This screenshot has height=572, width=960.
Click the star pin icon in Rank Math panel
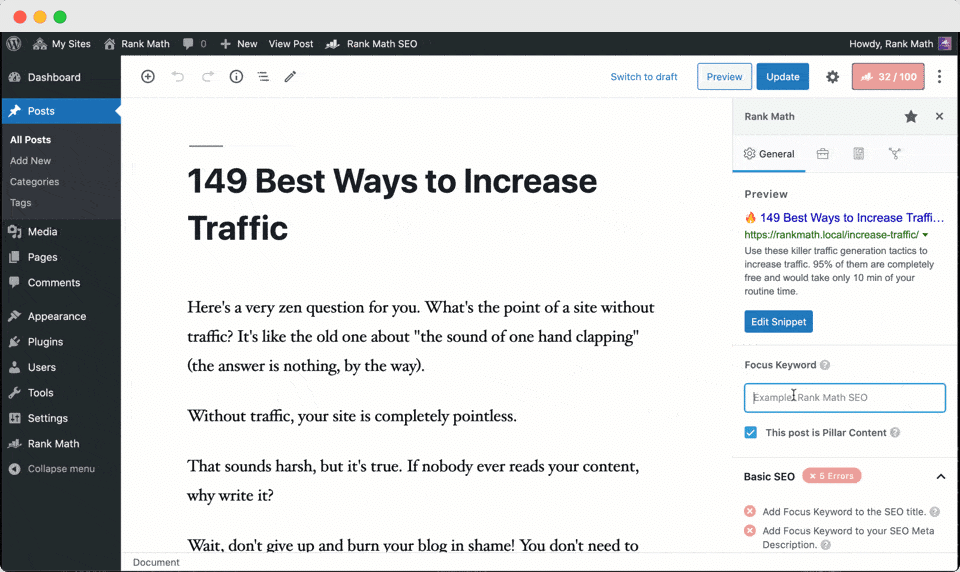pyautogui.click(x=910, y=116)
